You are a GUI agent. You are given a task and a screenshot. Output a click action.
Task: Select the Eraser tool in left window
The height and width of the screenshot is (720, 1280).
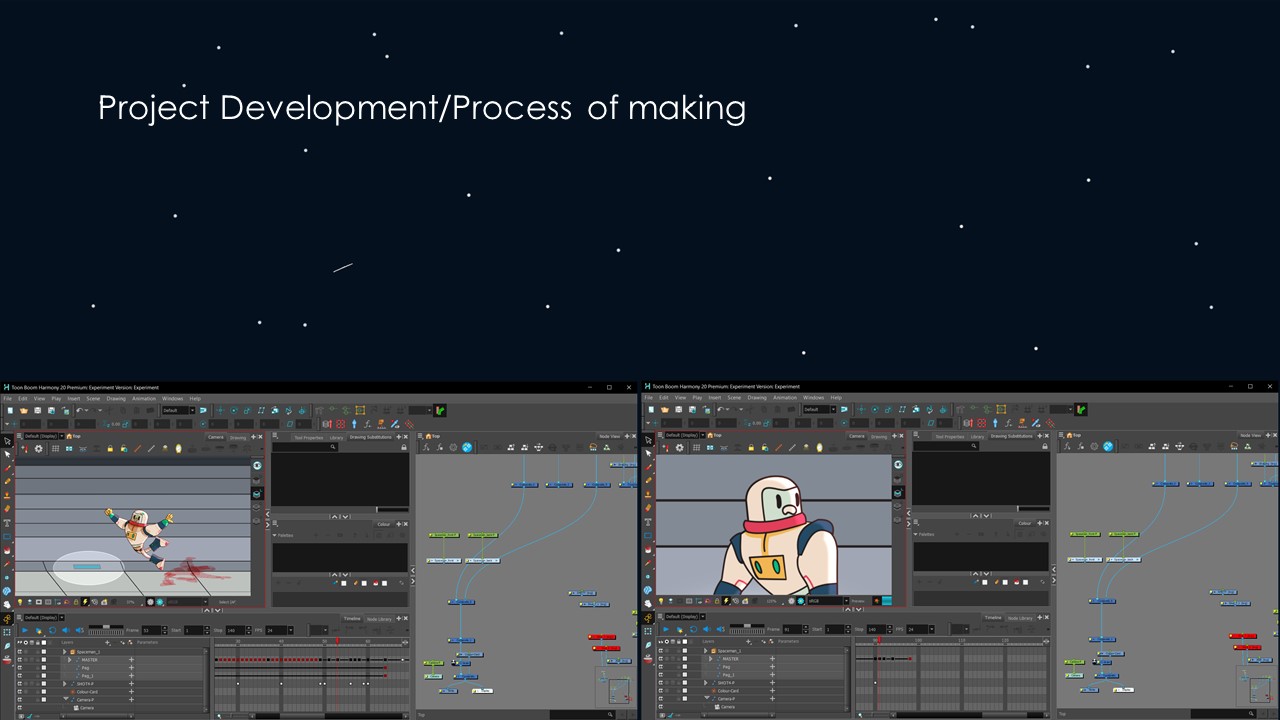click(x=7, y=508)
